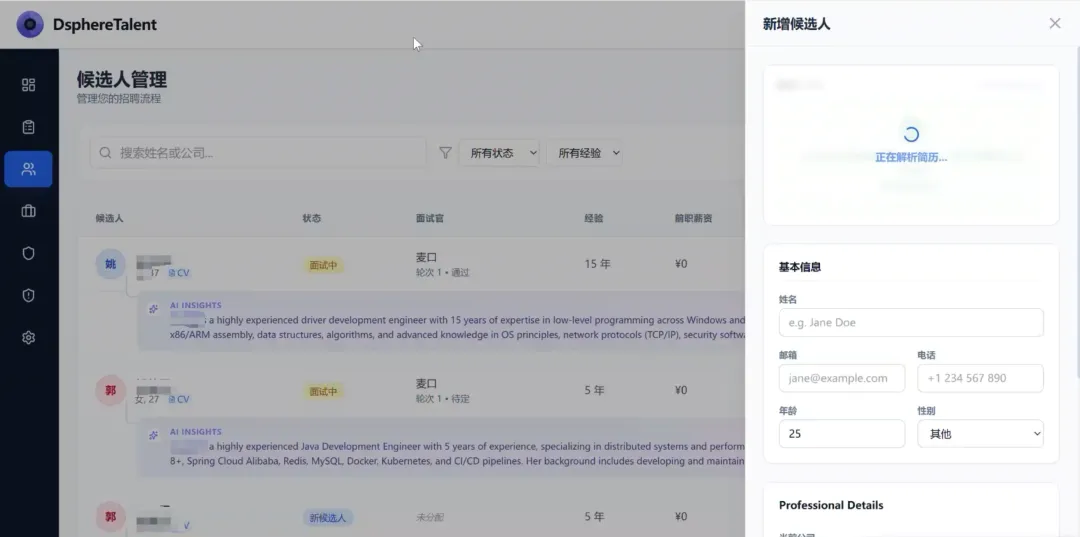Click 轮次 1 • 通过 text
The image size is (1080, 537).
click(442, 273)
